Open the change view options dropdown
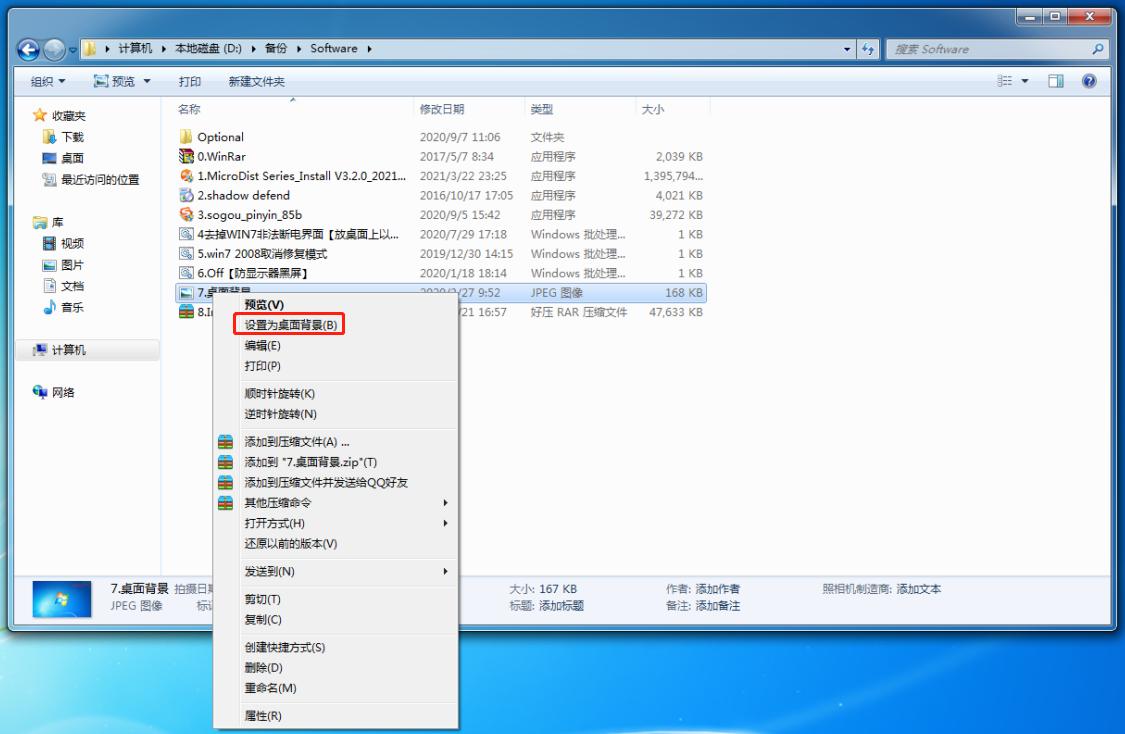This screenshot has height=734, width=1125. click(1024, 81)
